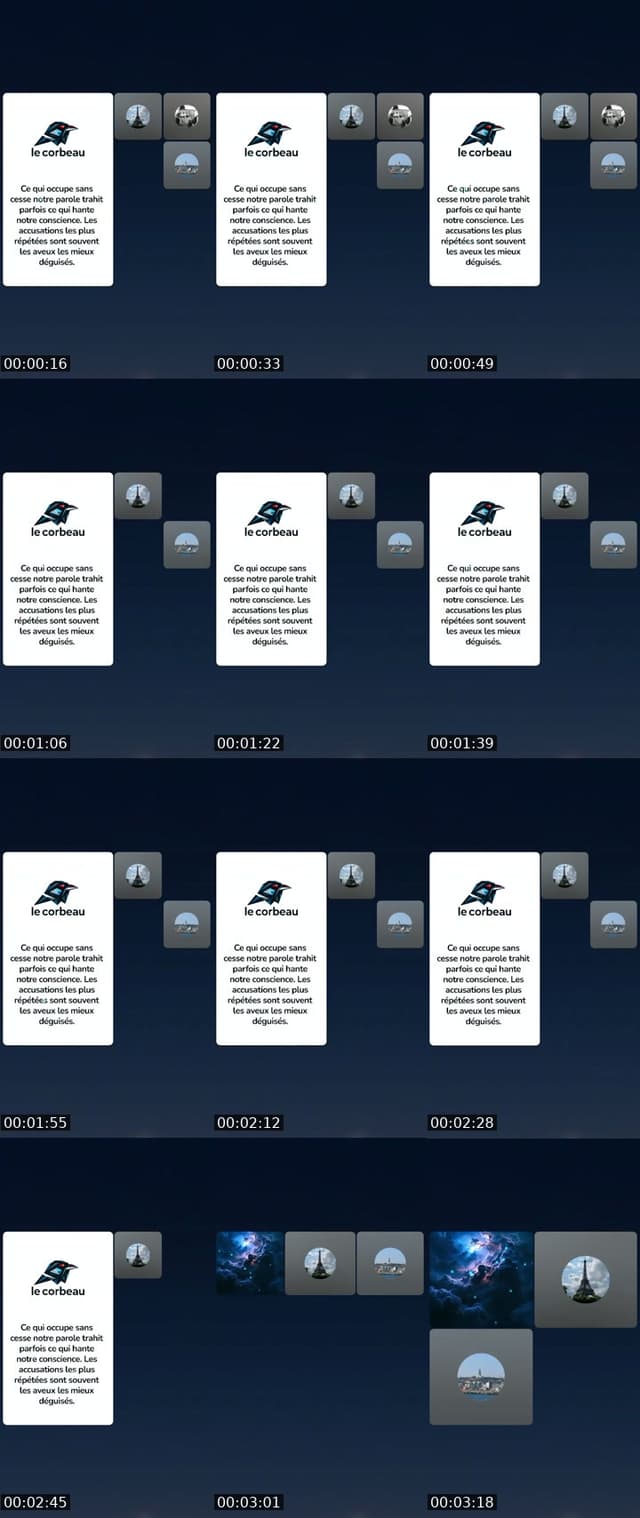Click the Eiffel Tower thumbnail in frame 00:00:16
Screen dimensions: 640x1518
(x=138, y=116)
